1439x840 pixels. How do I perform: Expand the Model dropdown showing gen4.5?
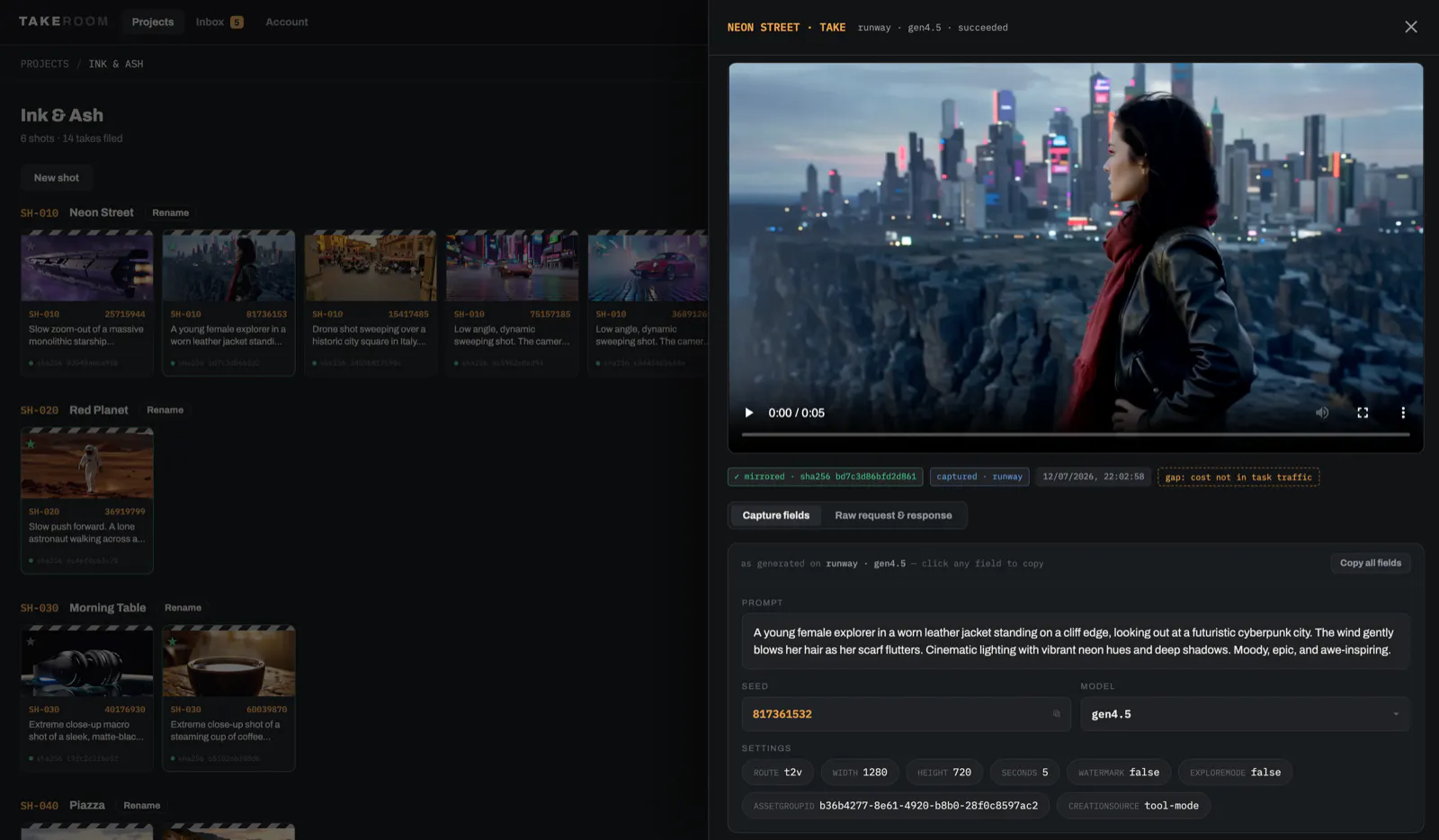pyautogui.click(x=1245, y=714)
